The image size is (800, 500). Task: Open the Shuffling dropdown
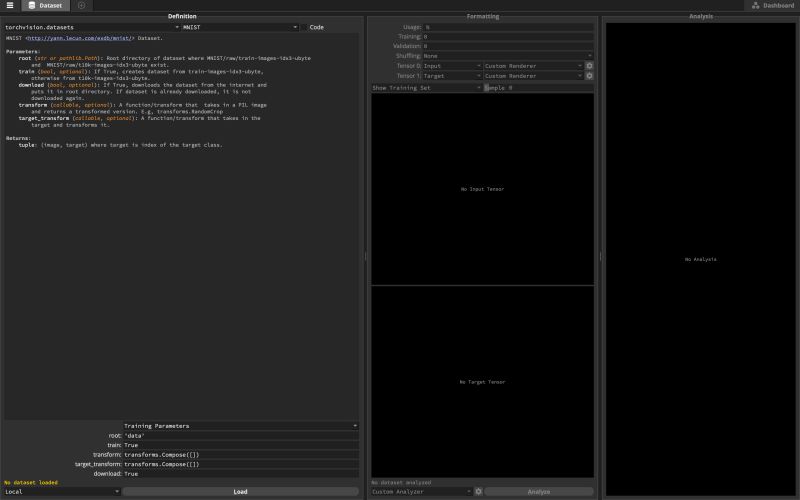[x=508, y=56]
